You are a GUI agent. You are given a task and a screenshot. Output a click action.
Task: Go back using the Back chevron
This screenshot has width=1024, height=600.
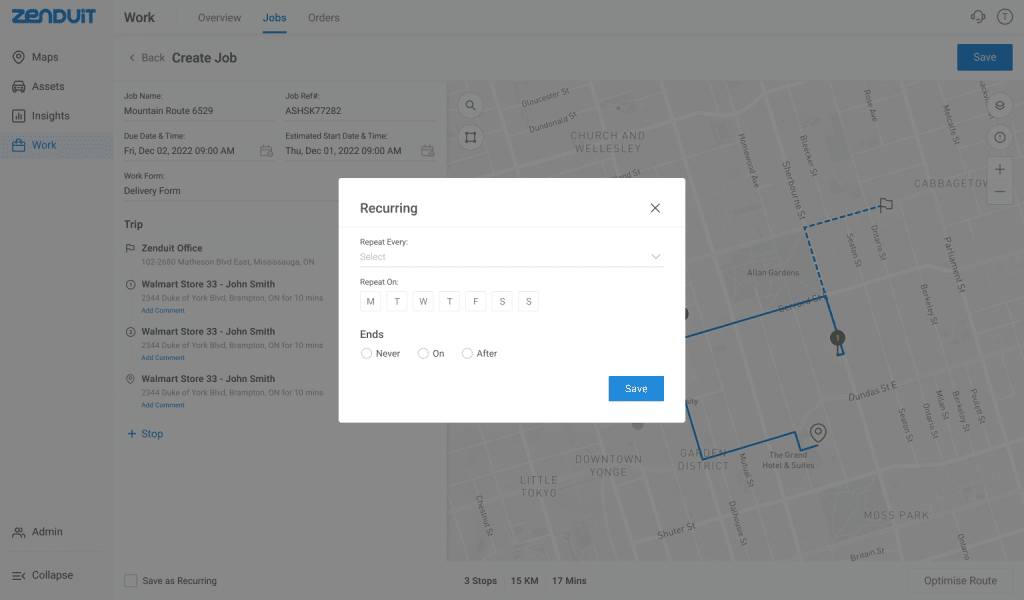pos(132,58)
